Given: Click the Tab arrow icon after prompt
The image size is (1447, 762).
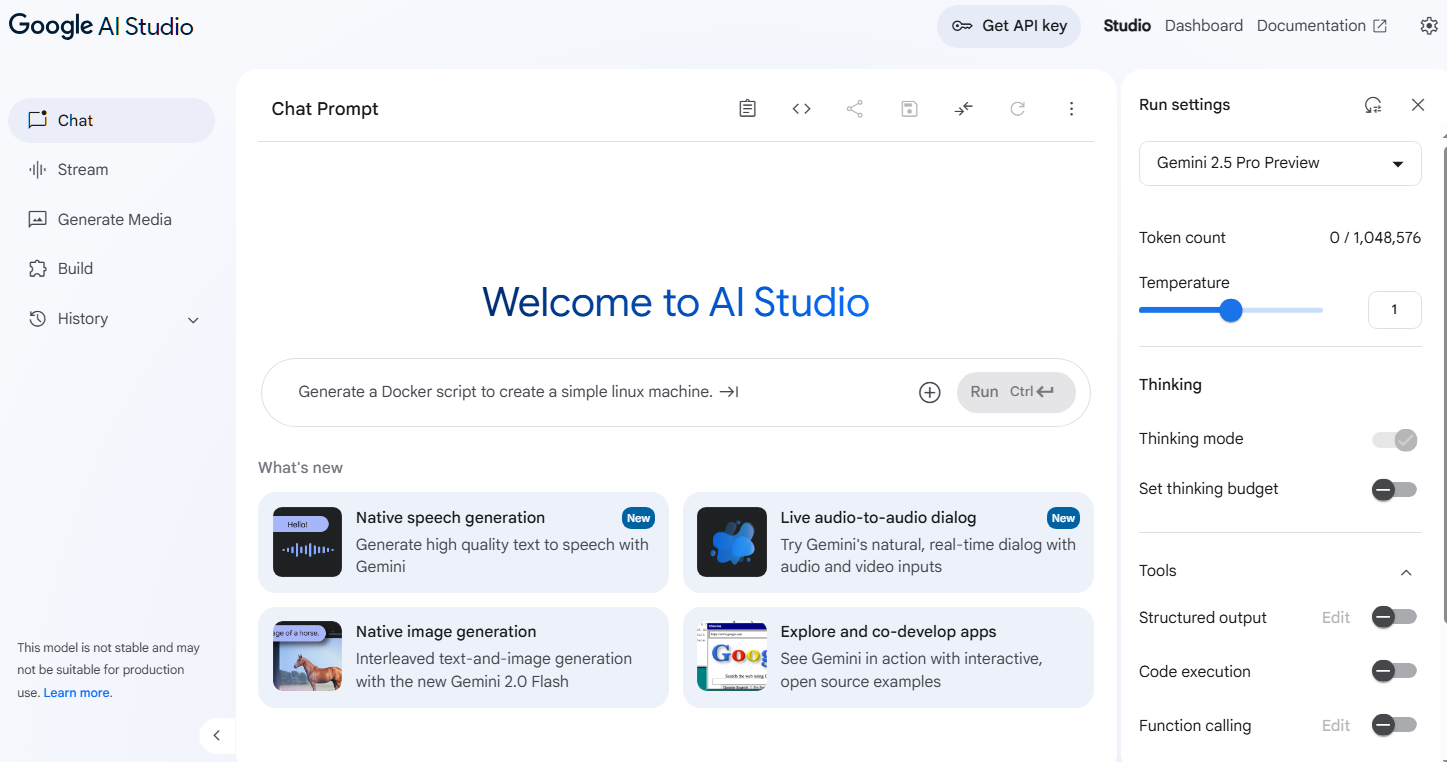Looking at the screenshot, I should coord(729,392).
